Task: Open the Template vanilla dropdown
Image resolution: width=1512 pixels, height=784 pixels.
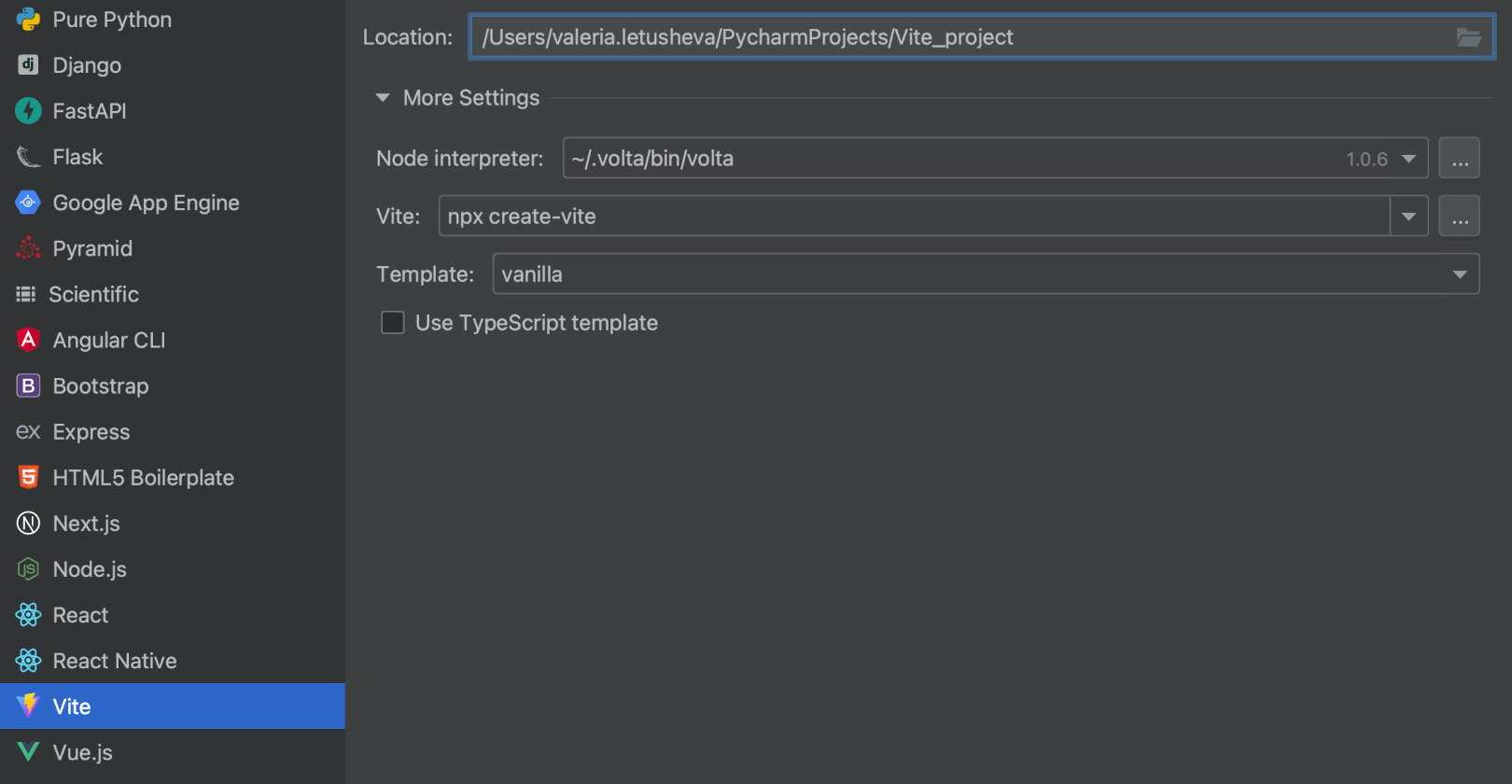Action: tap(1459, 274)
